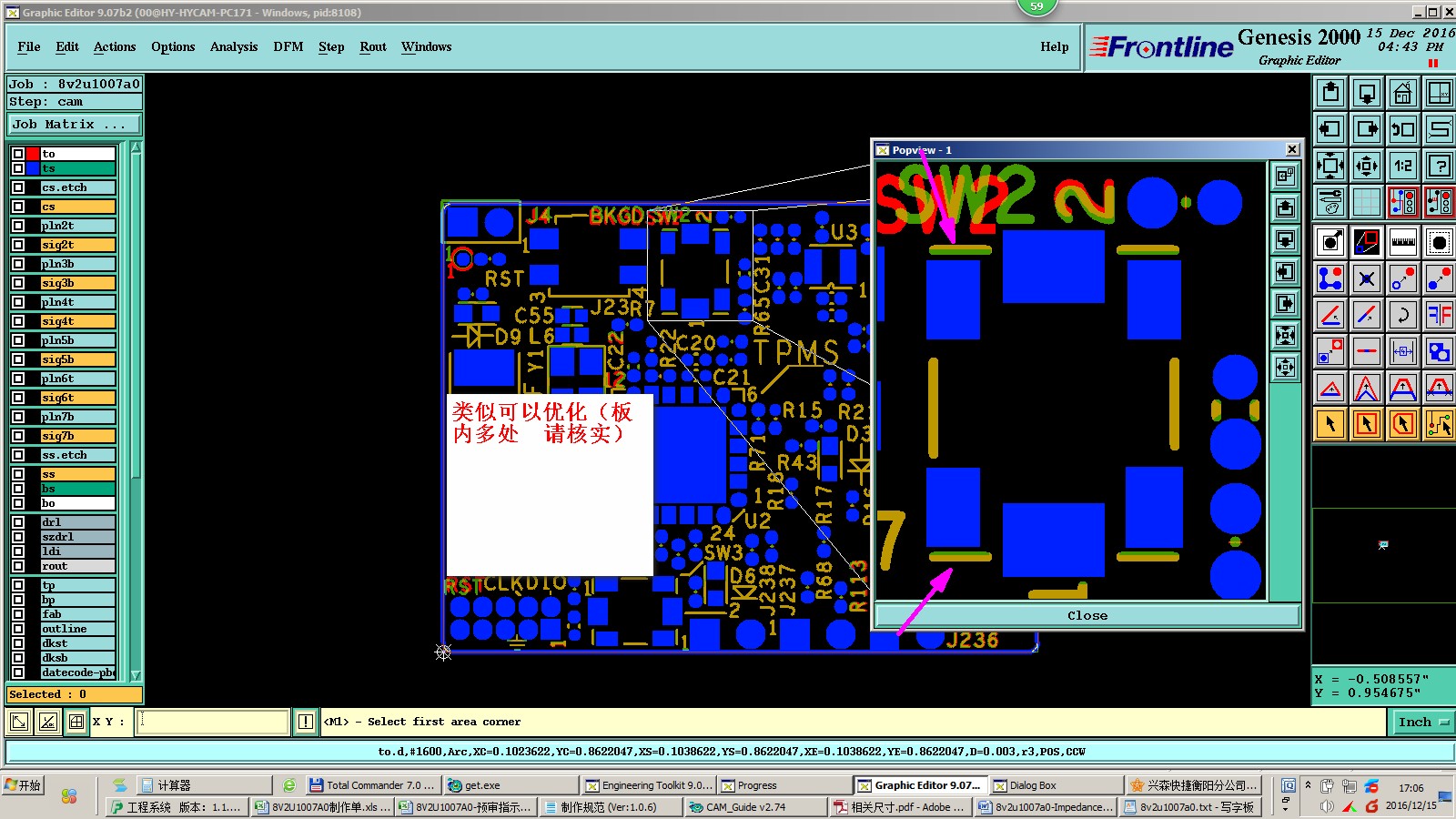
Task: Click the question mark help icon
Action: 1440,166
